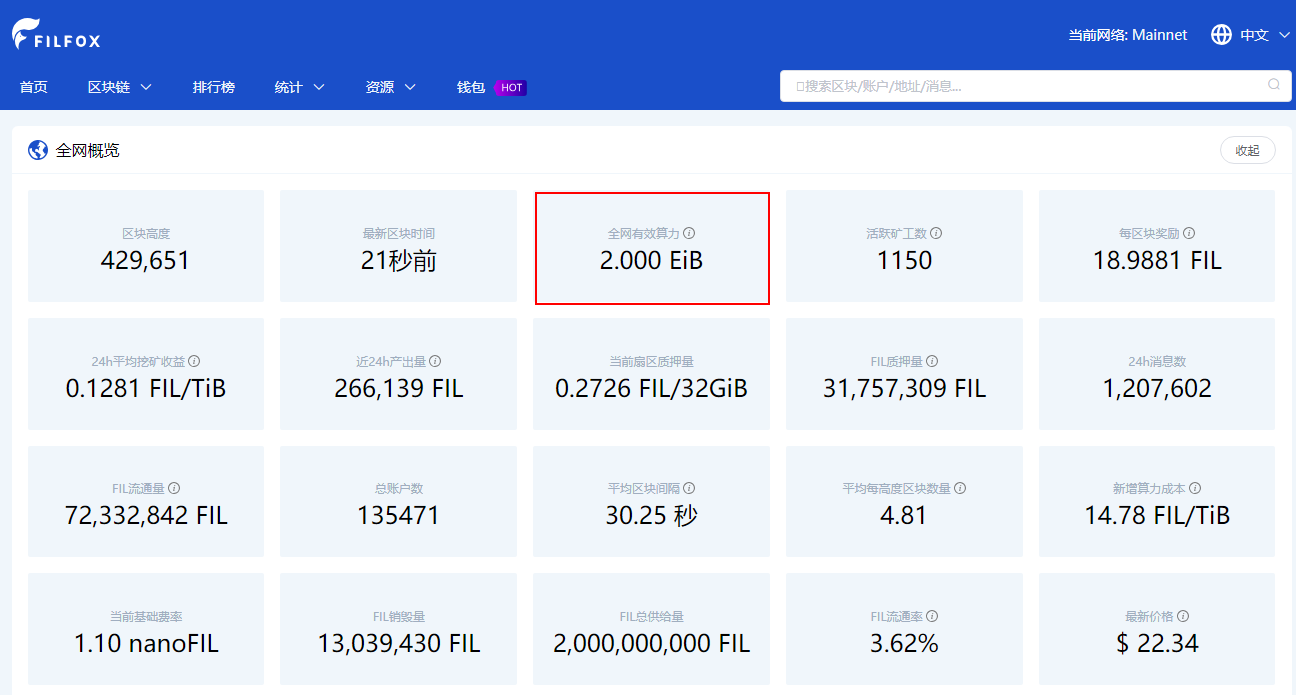This screenshot has height=695, width=1296.
Task: Click info icon next to FIL流通率
Action: pyautogui.click(x=932, y=616)
